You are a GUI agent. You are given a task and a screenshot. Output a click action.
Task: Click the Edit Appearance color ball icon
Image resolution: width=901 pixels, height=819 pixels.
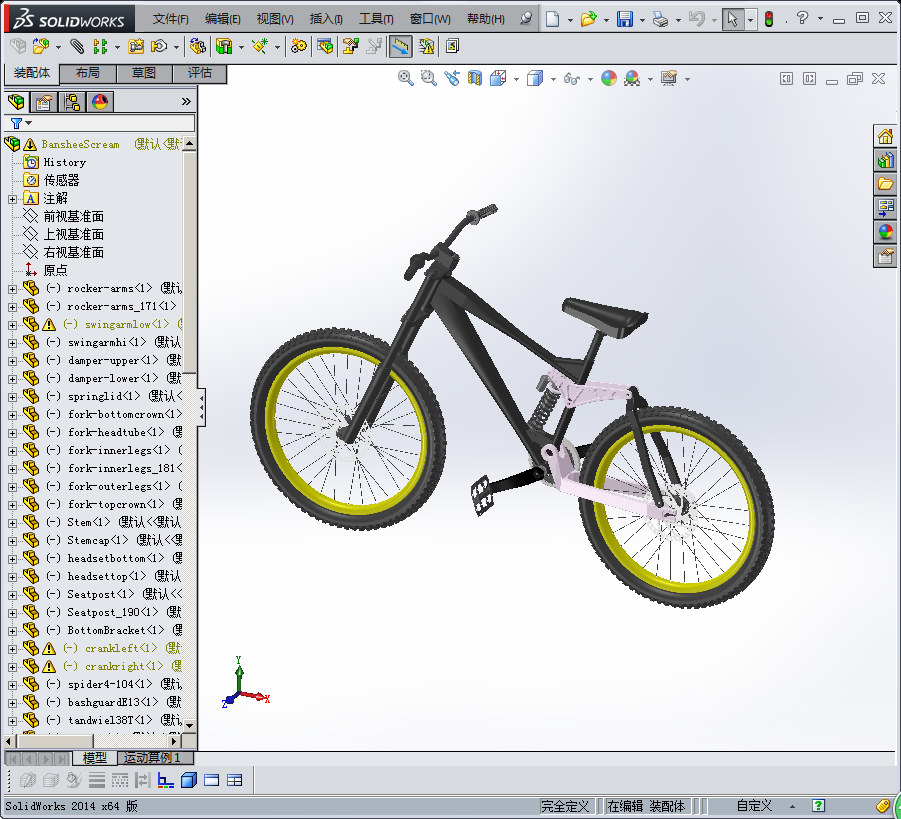point(609,78)
